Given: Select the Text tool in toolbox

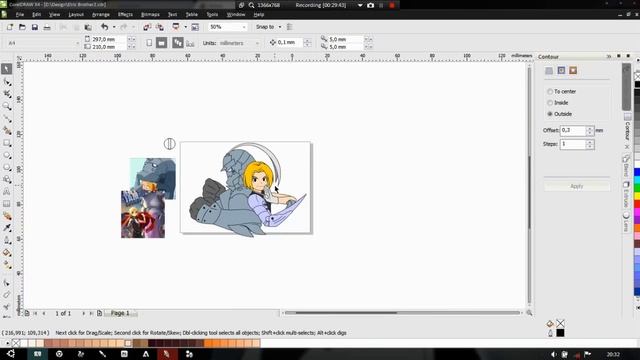Looking at the screenshot, I should [7, 192].
